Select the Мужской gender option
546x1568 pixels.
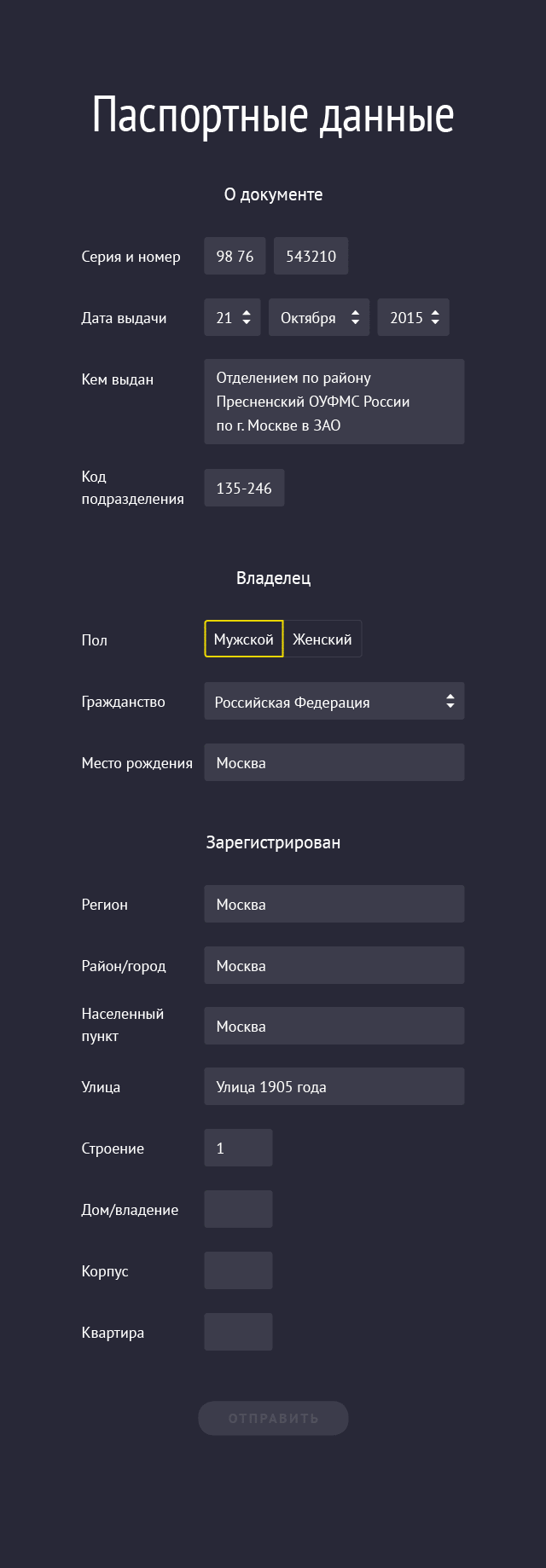coord(244,639)
